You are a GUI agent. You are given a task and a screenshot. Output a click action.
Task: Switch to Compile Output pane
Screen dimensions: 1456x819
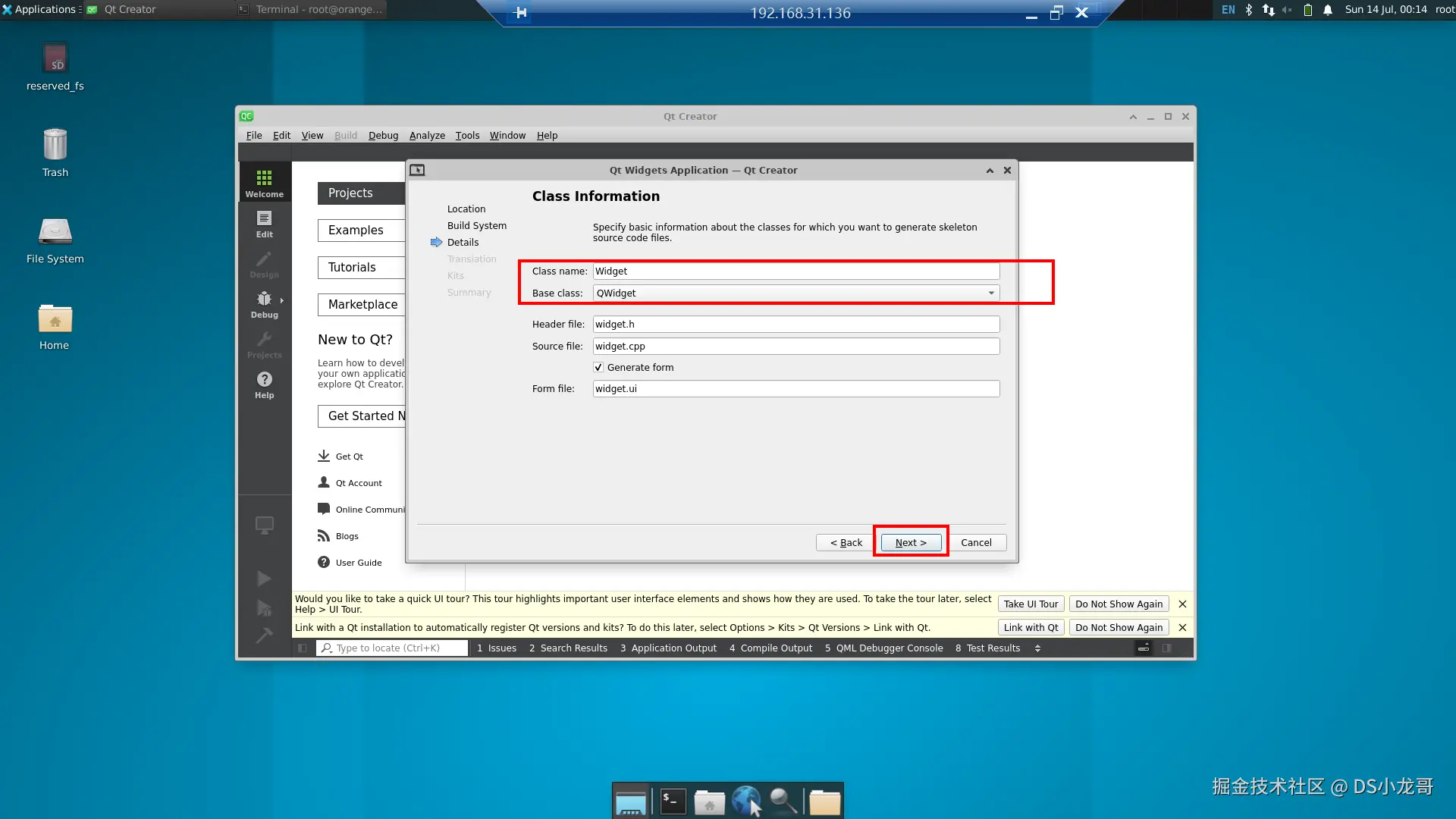pos(770,648)
